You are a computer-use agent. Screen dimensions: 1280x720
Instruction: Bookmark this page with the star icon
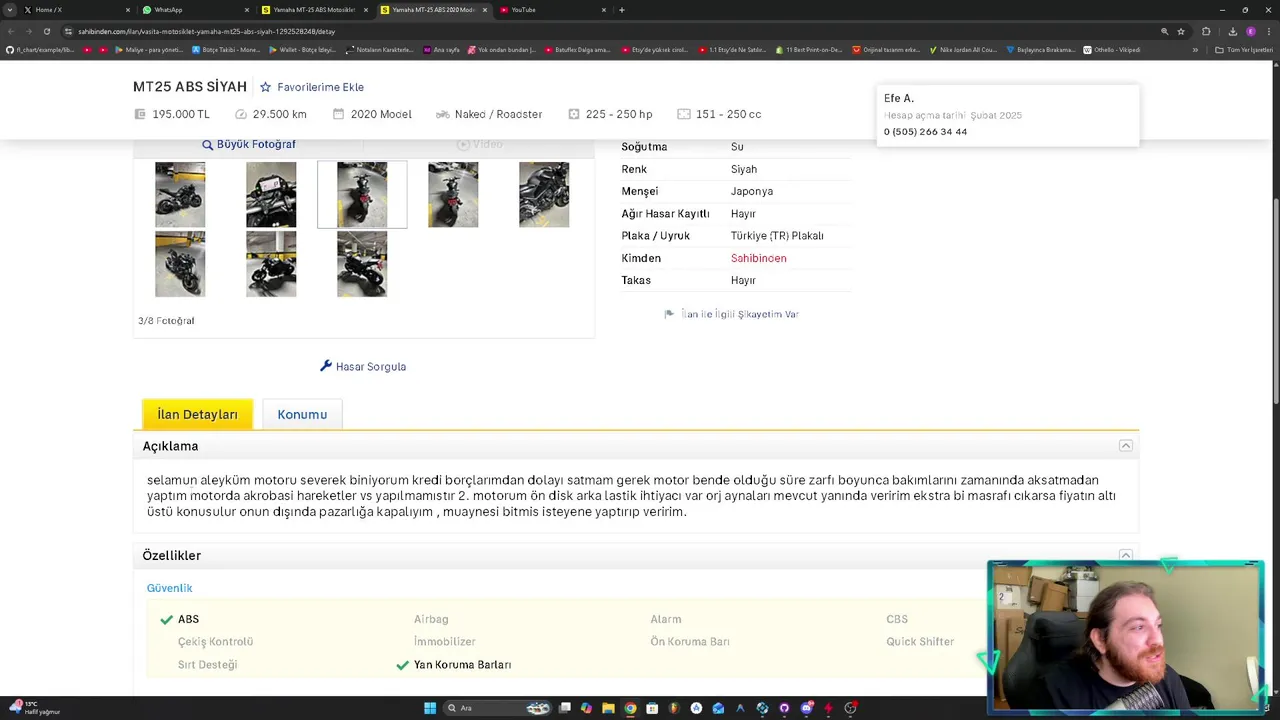click(x=1181, y=31)
